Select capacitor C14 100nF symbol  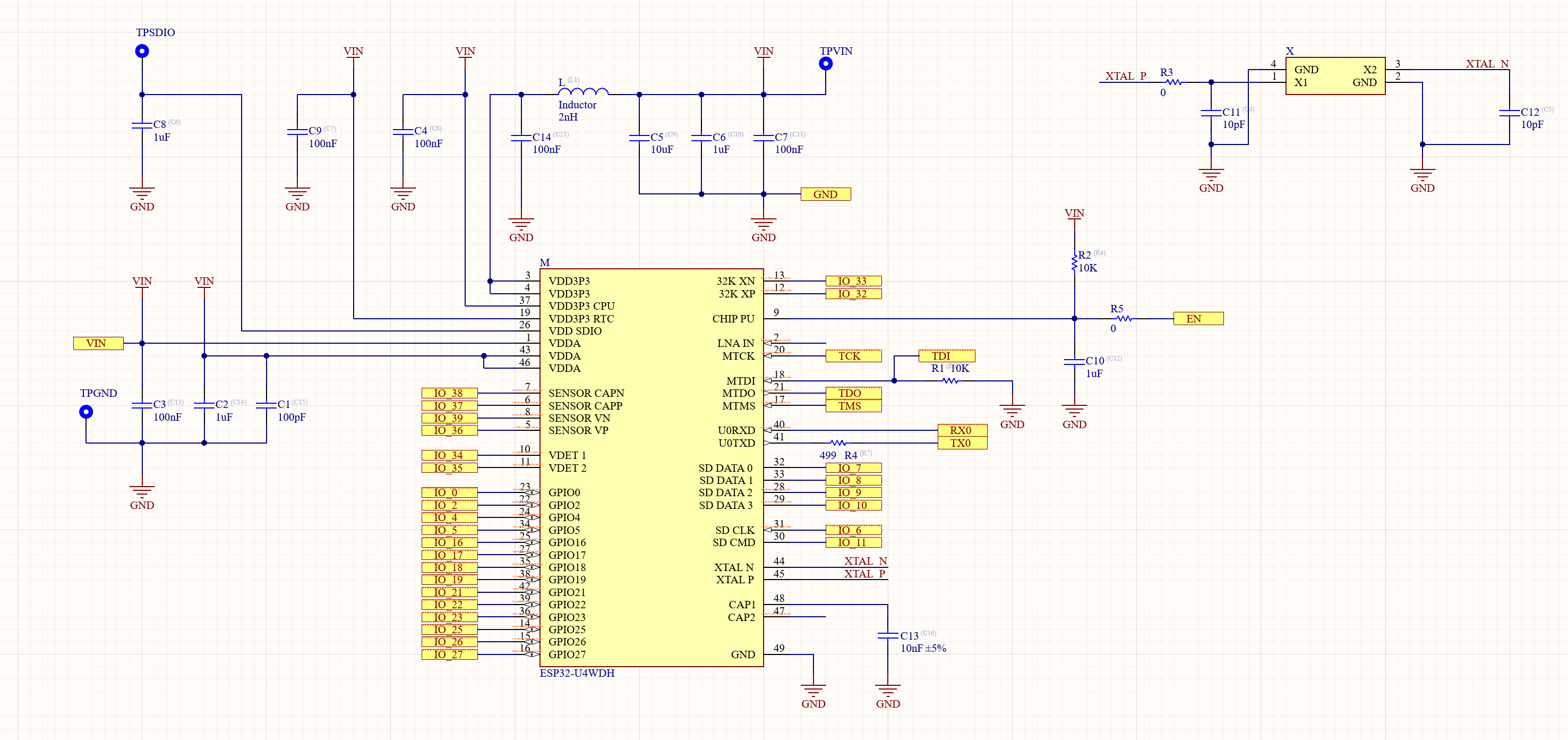pyautogui.click(x=521, y=138)
